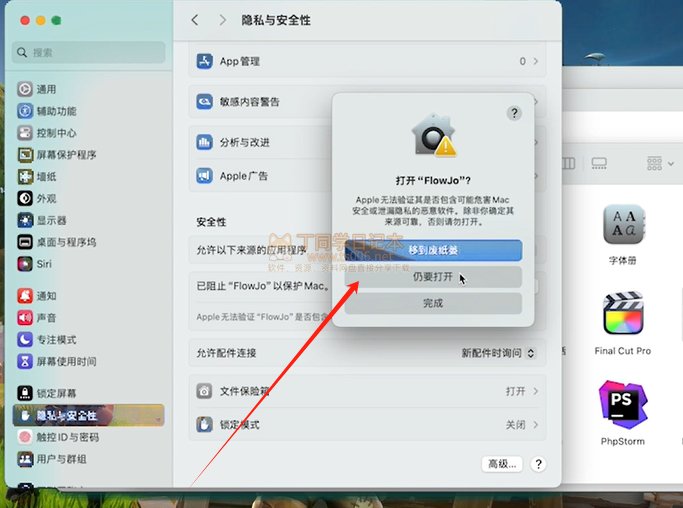Expand the App 管理 row chevron
This screenshot has width=683, height=508.
click(536, 61)
